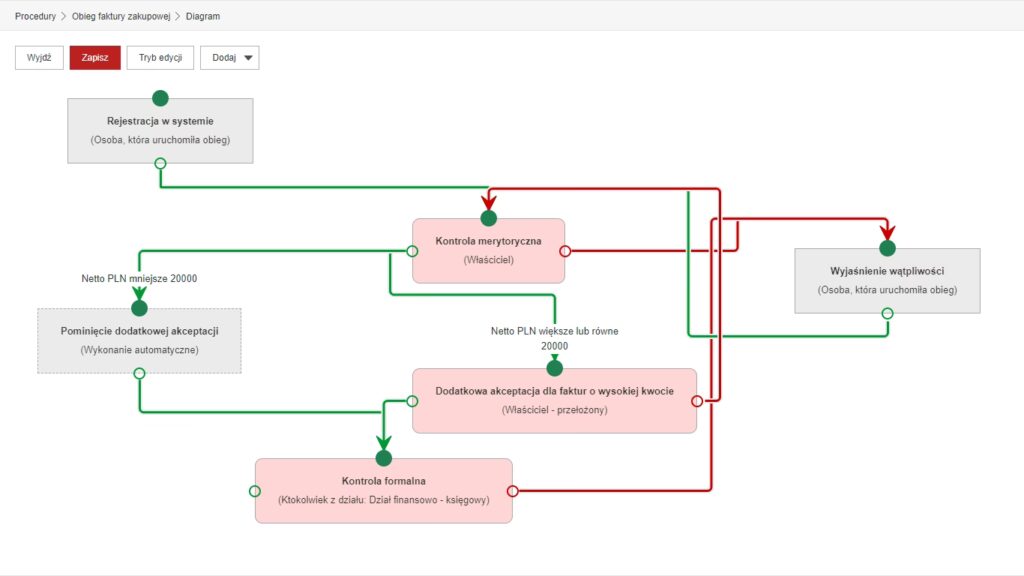The image size is (1024, 576).
Task: Open the Procedury breadcrumb link
Action: (x=35, y=16)
